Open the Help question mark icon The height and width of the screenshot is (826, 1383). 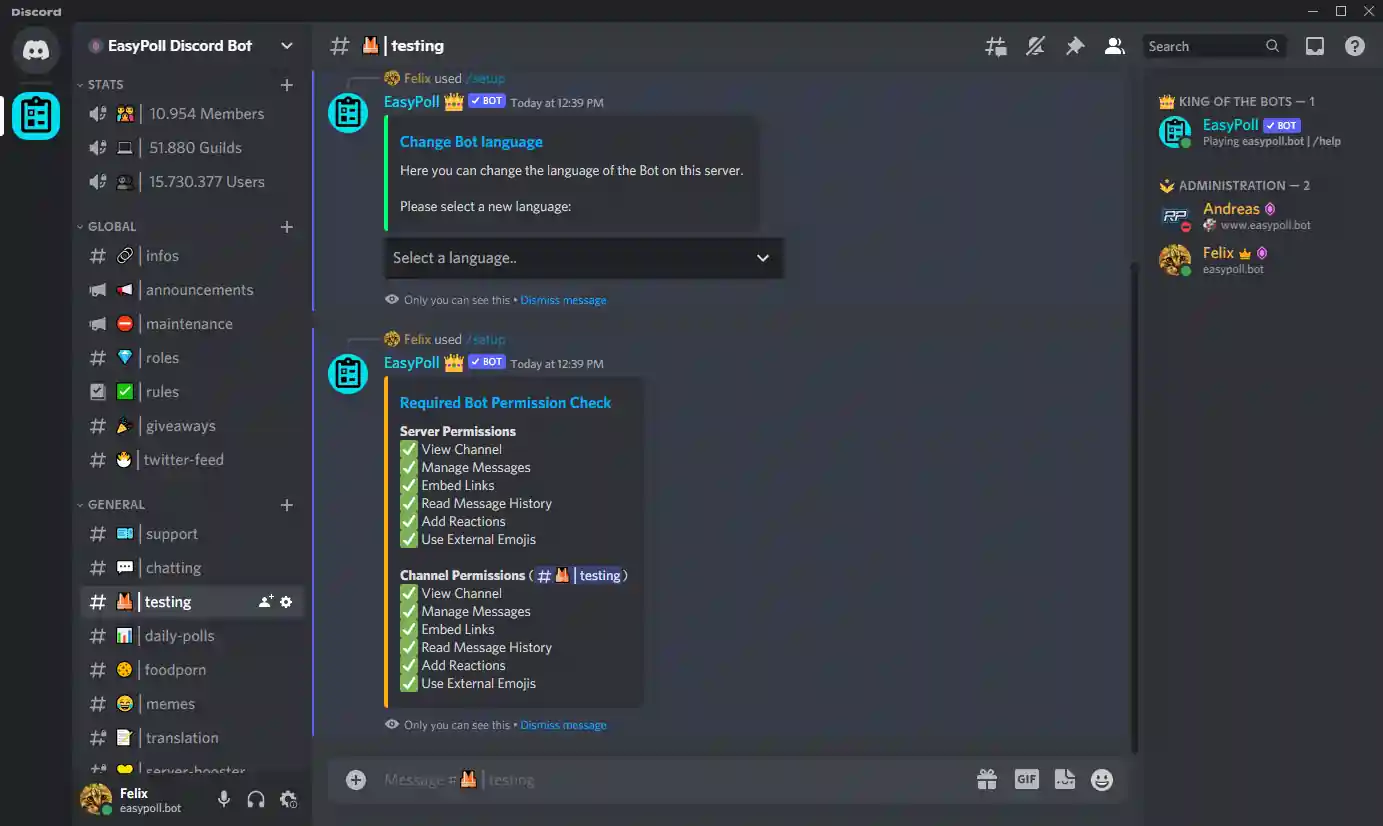click(x=1355, y=46)
